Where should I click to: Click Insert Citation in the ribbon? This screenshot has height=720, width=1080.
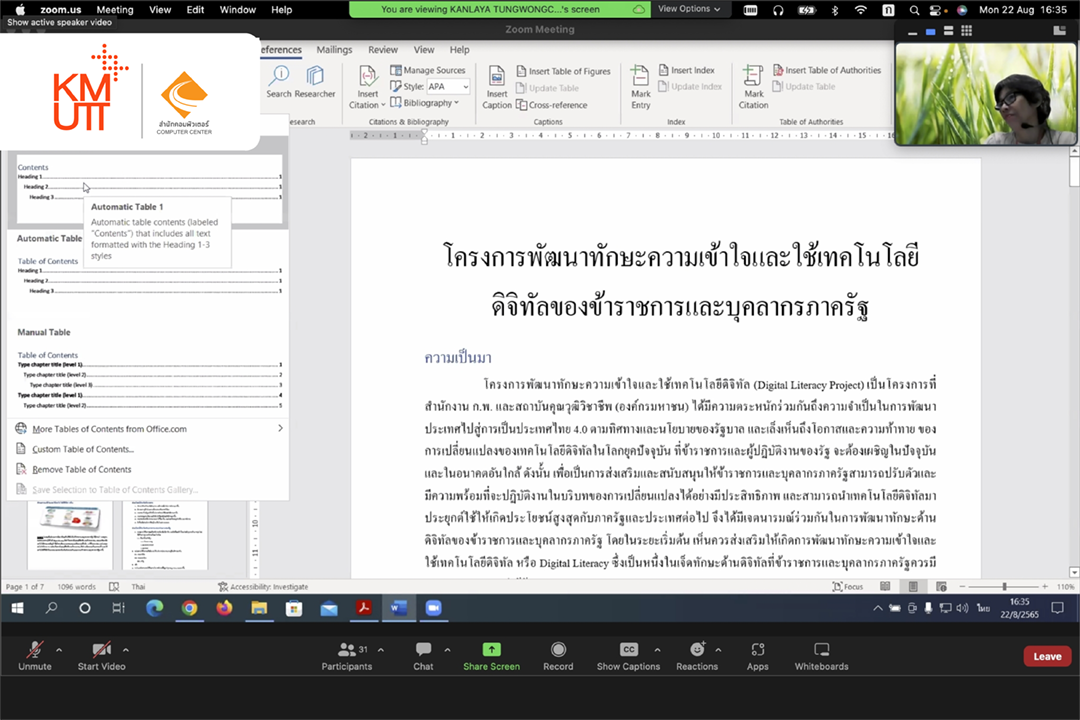click(x=367, y=87)
